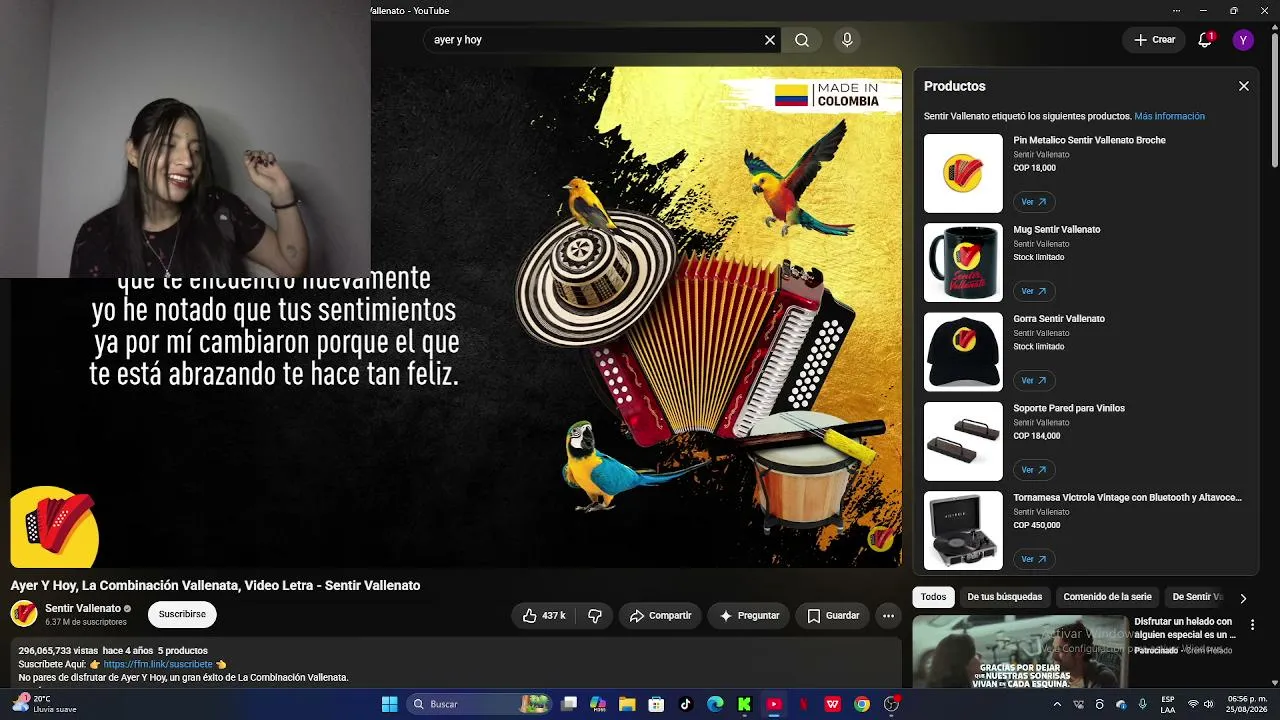Click Ver for Gorra Sentir Vallenato
Screen dimensions: 1280x720
point(1033,380)
